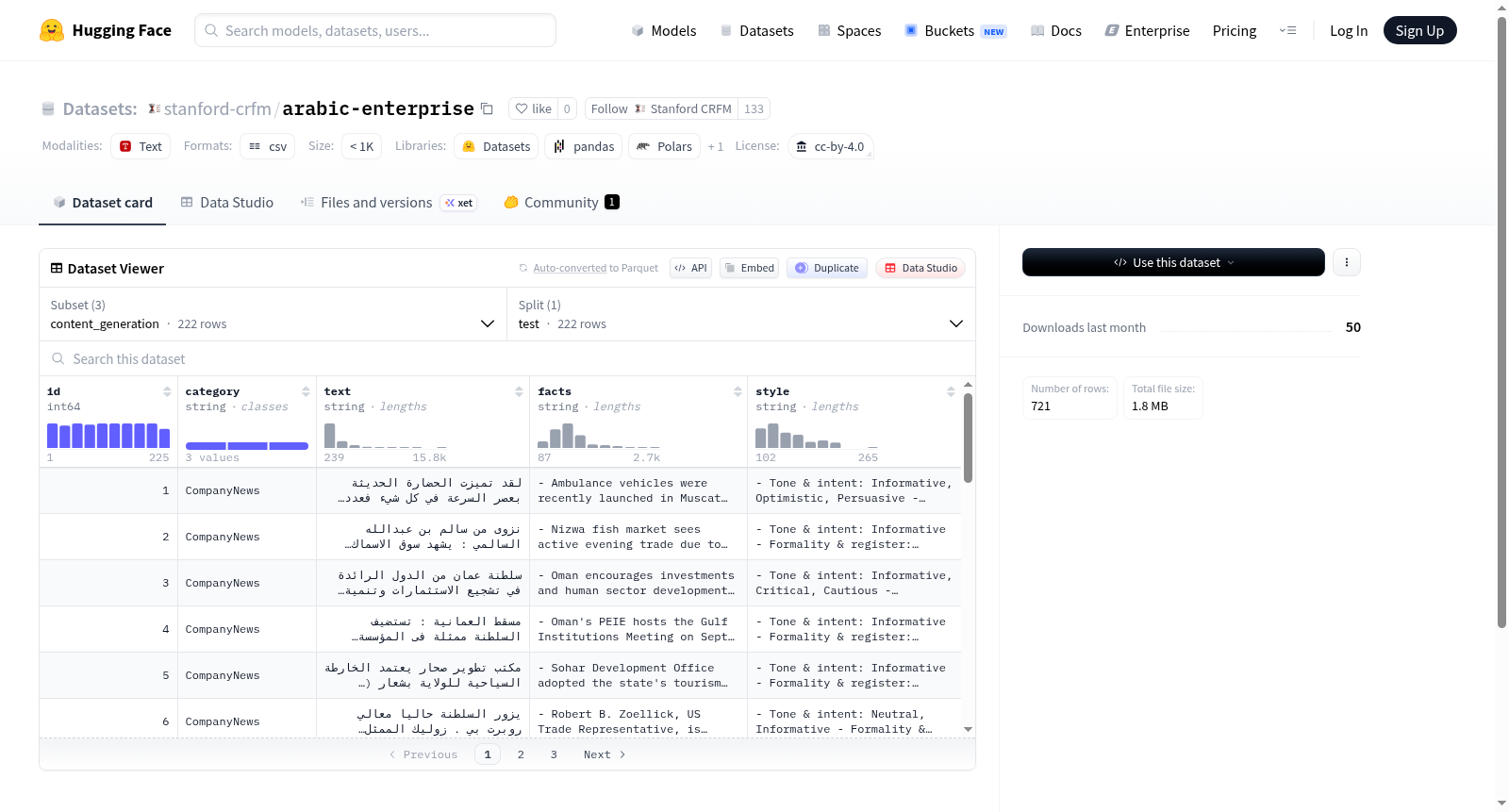Viewport: 1509px width, 812px height.
Task: Go to page 2 of dataset rows
Action: (521, 754)
